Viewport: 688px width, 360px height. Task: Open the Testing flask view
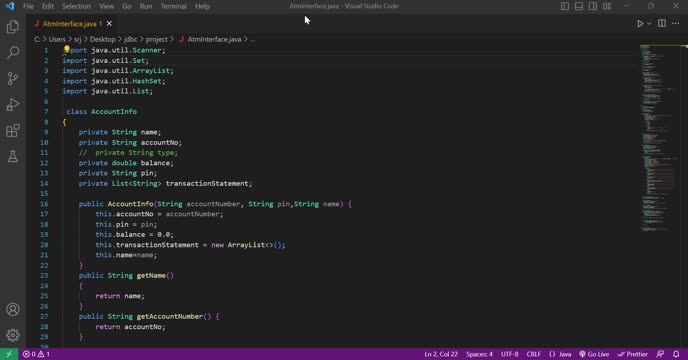coord(13,156)
